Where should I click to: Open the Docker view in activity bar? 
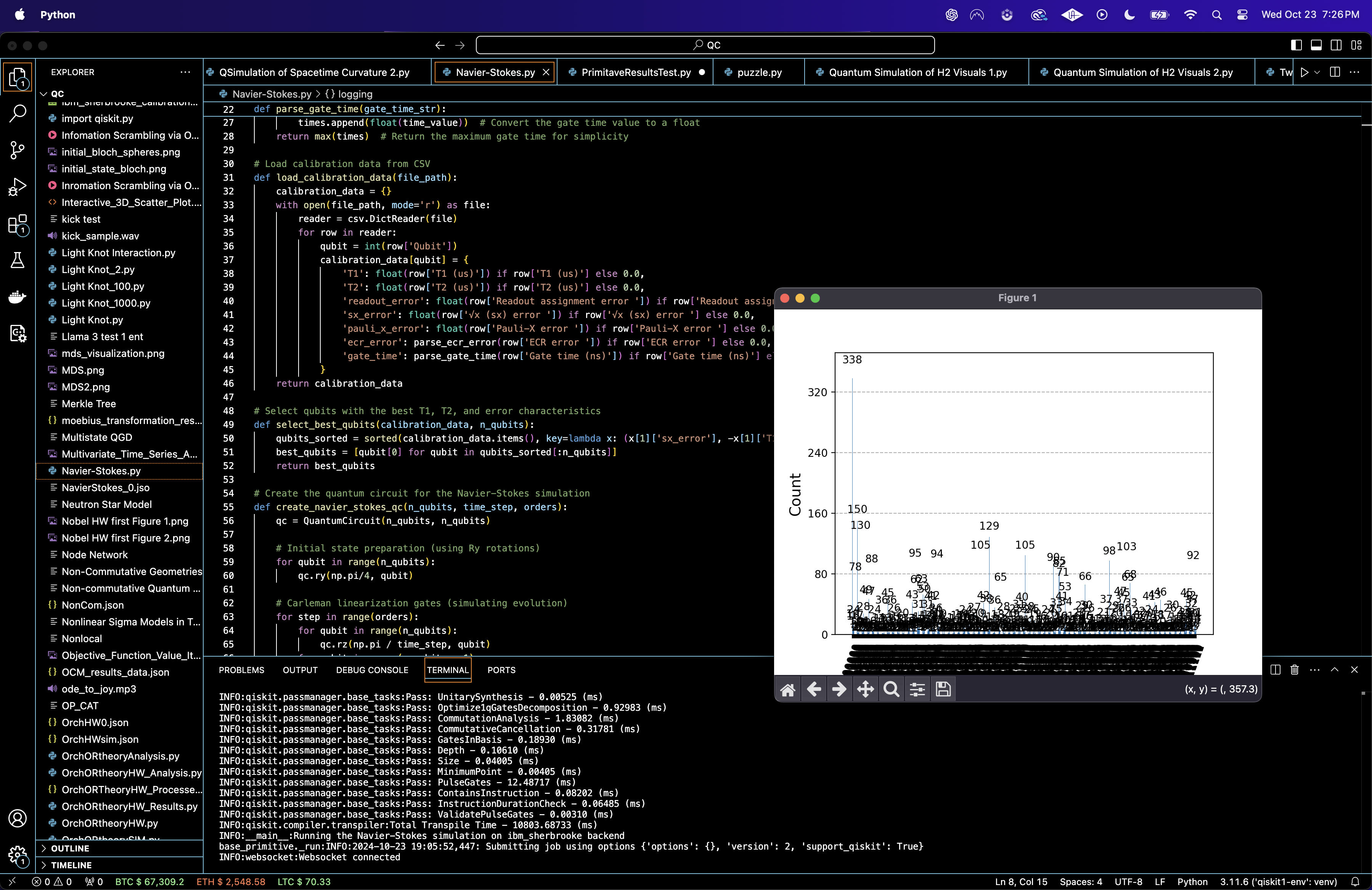click(x=18, y=297)
